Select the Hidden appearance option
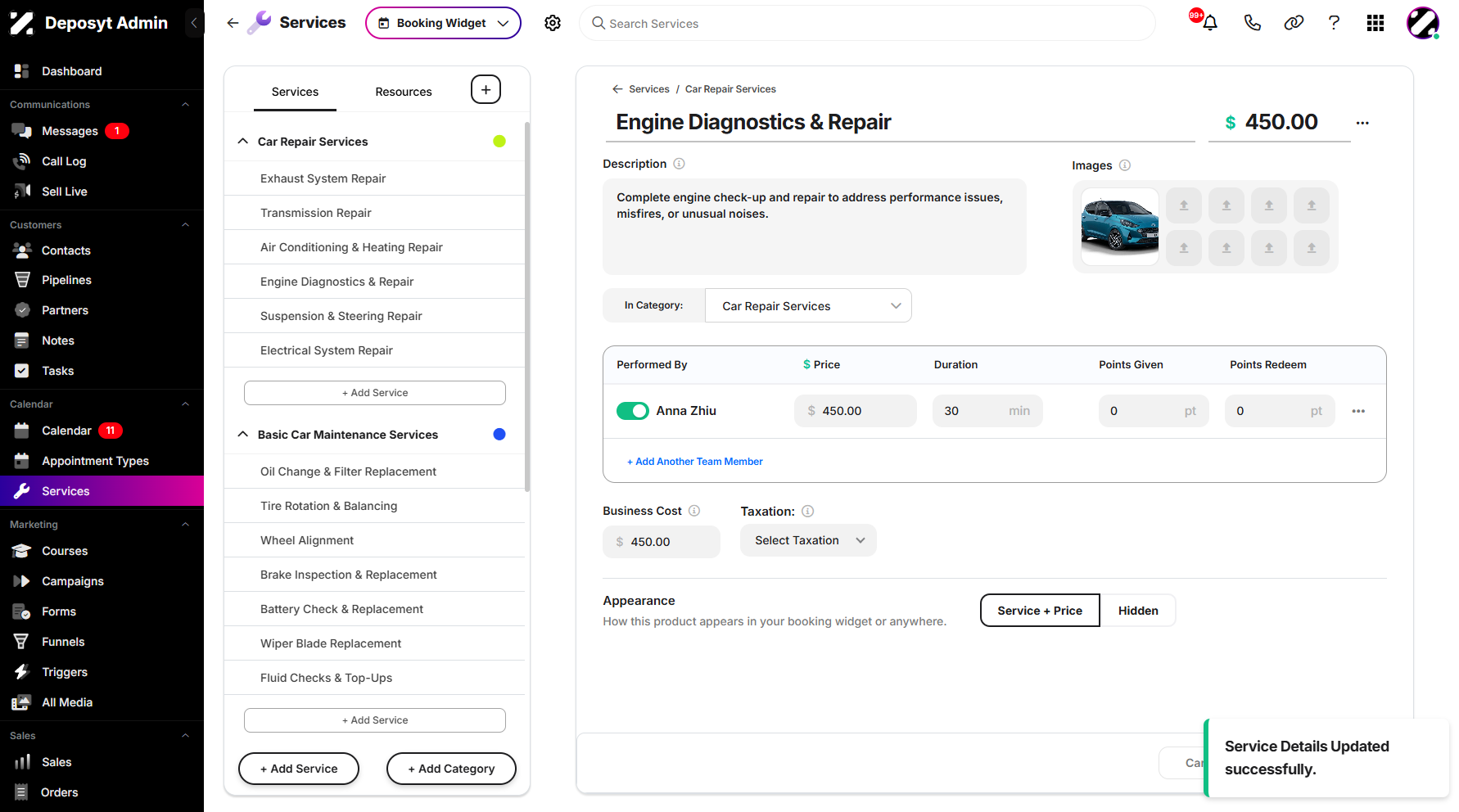 coord(1138,611)
